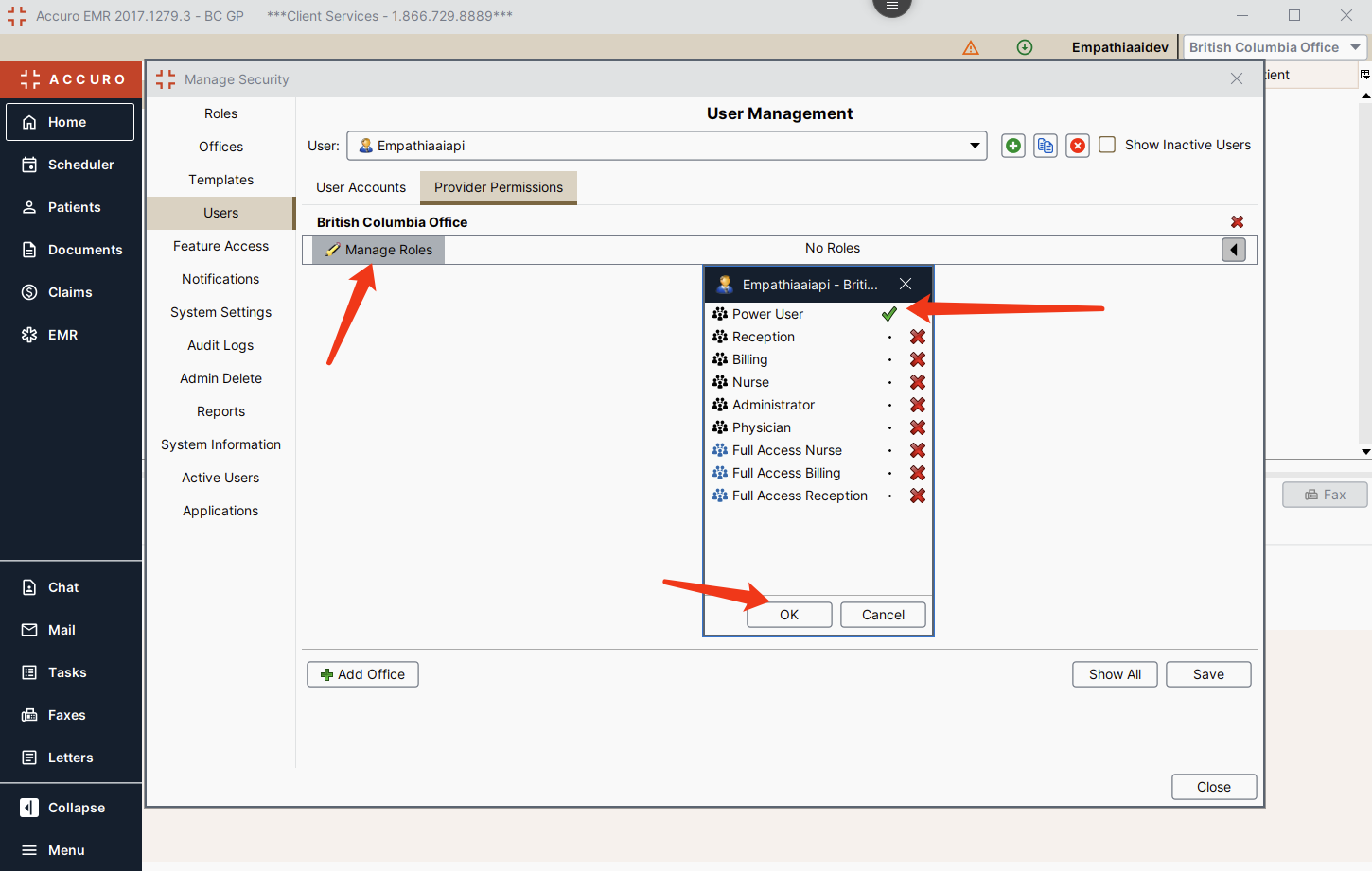Toggle the Physician role red X

tap(918, 427)
